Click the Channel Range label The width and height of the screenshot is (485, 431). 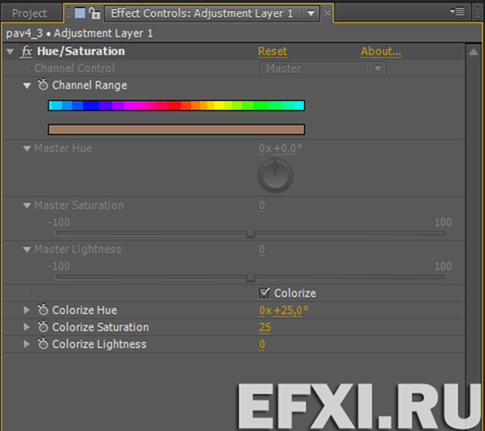pyautogui.click(x=90, y=85)
